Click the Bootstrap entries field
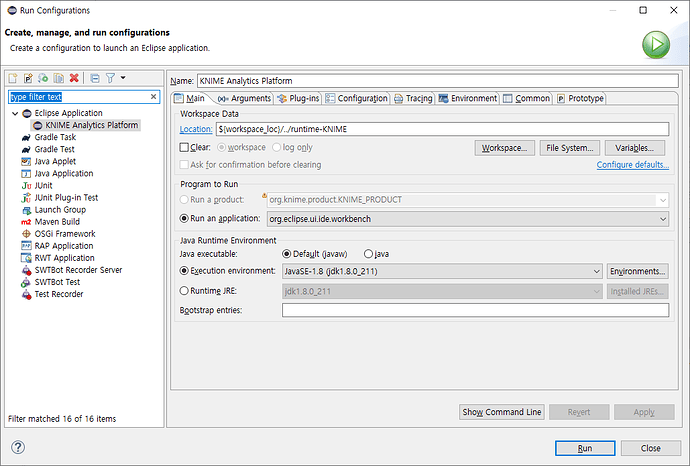Image resolution: width=690 pixels, height=466 pixels. pos(475,310)
